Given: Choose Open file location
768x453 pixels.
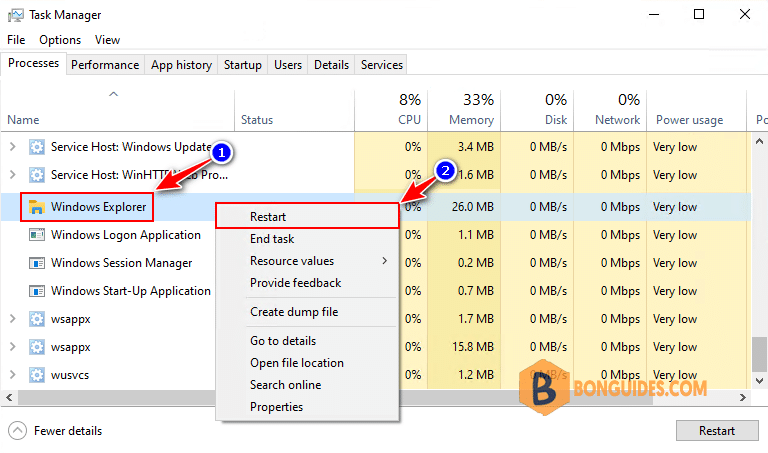Looking at the screenshot, I should (307, 363).
